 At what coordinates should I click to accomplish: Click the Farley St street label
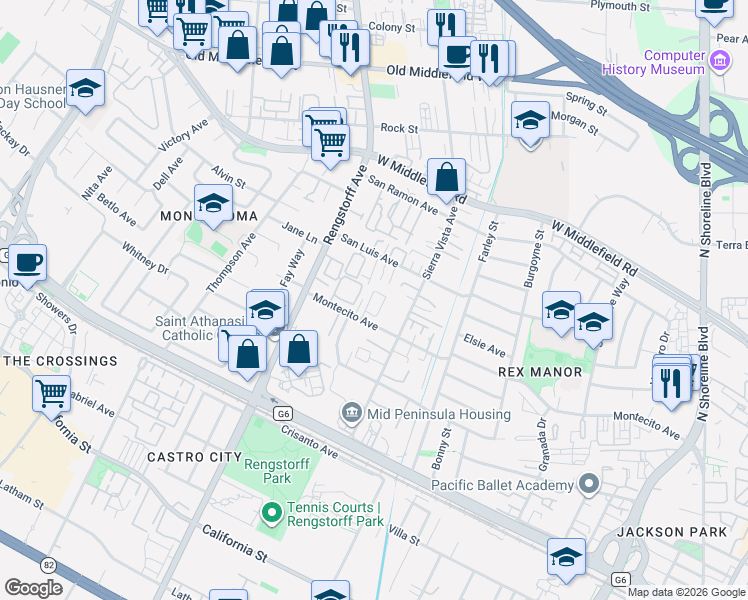tap(488, 241)
